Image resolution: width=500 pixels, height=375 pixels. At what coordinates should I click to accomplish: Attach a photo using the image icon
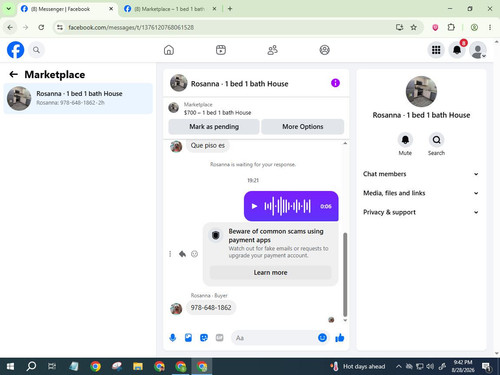[x=188, y=338]
